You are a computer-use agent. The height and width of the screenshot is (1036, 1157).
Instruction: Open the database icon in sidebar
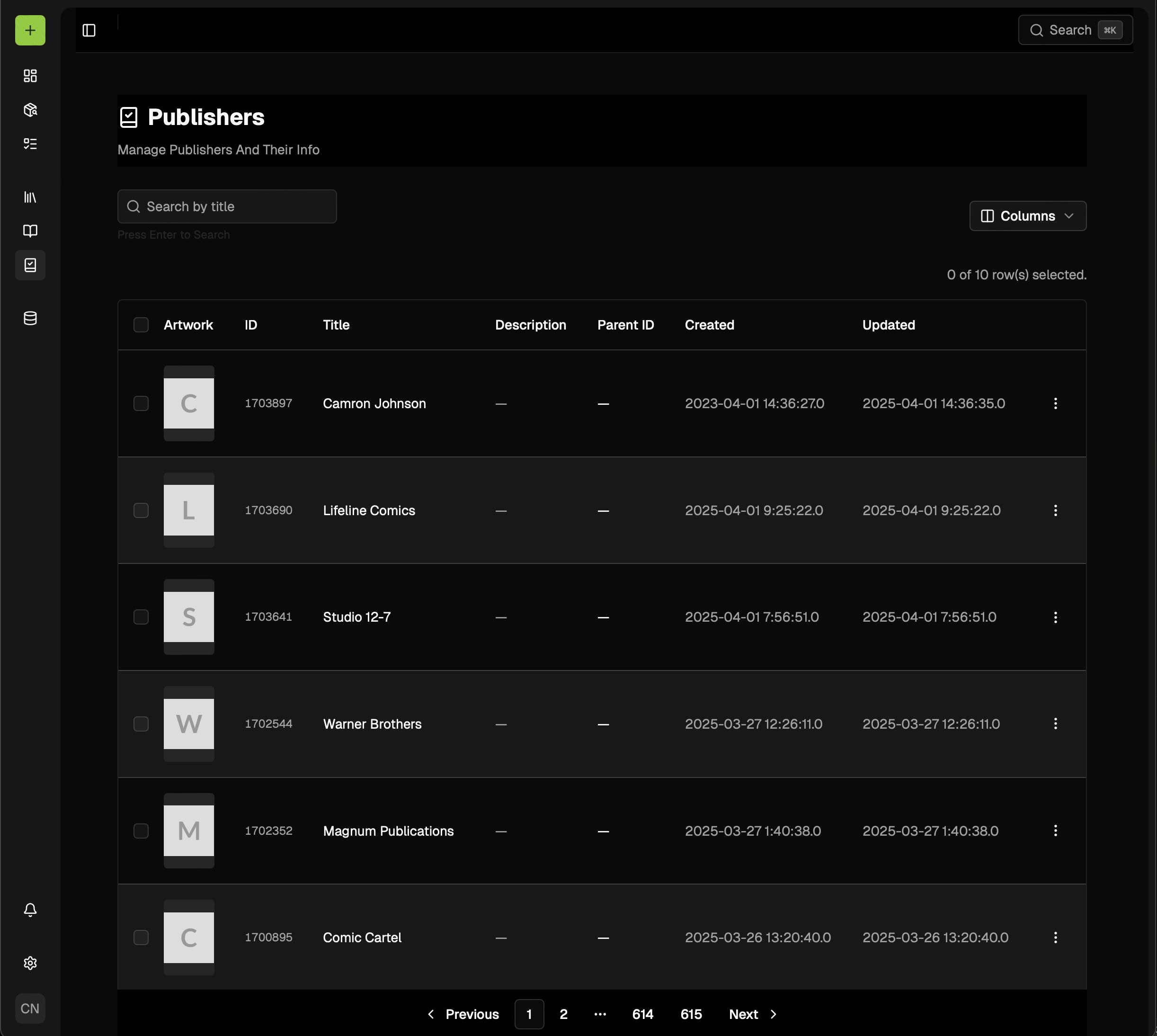click(30, 318)
